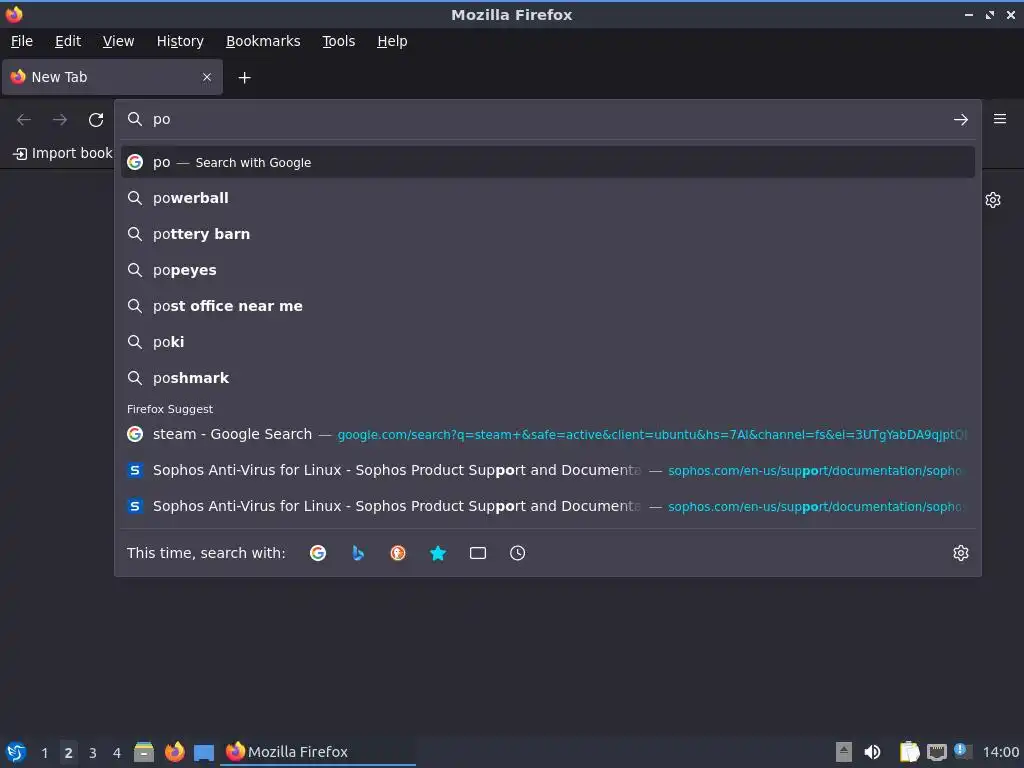1024x768 pixels.
Task: Choose the powerball suggestion
Action: pos(548,198)
